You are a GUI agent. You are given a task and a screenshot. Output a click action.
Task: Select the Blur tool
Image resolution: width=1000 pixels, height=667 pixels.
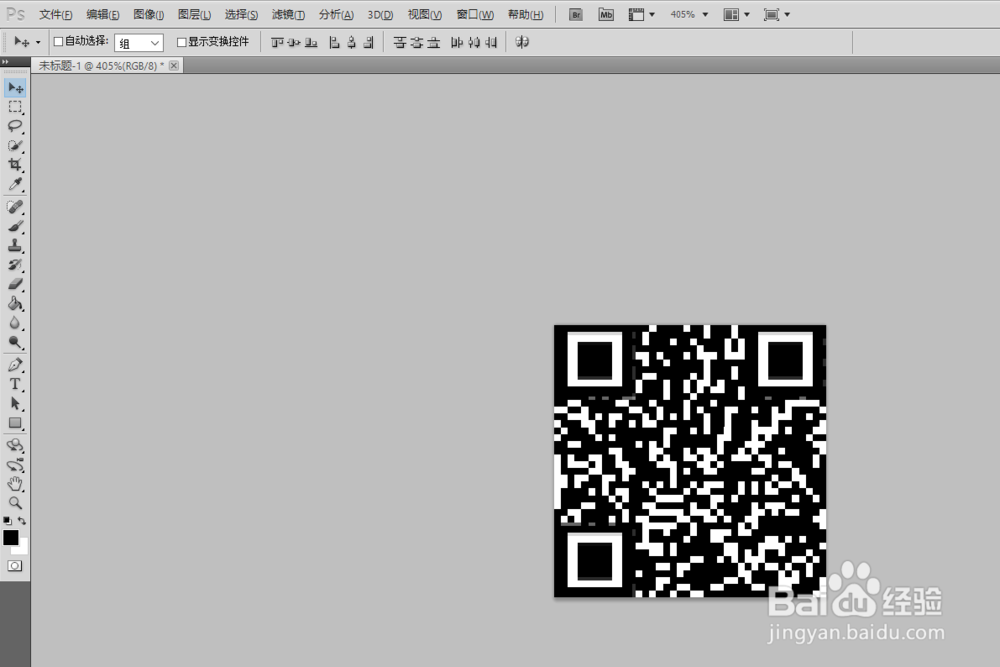[15, 323]
